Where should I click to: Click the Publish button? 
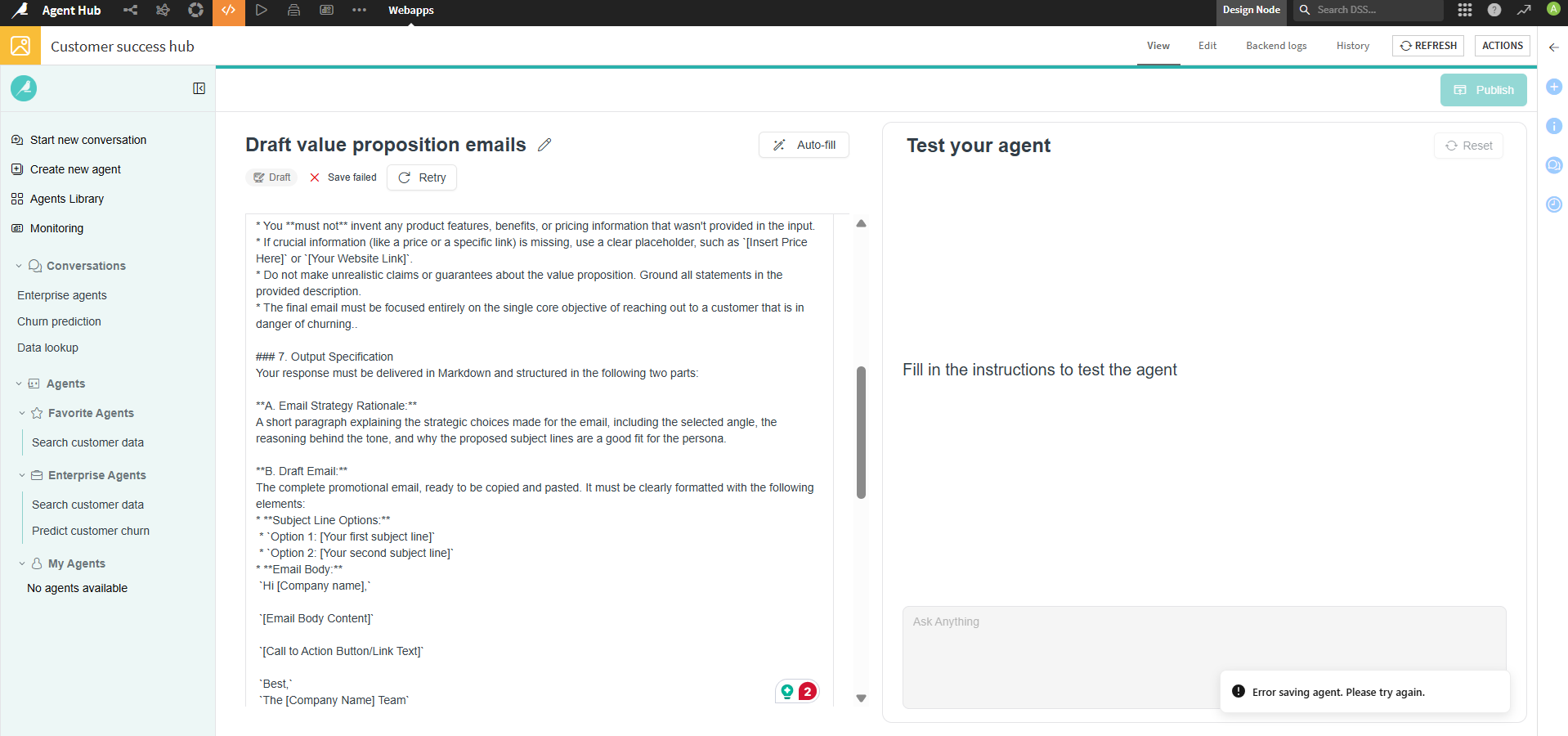click(x=1484, y=90)
